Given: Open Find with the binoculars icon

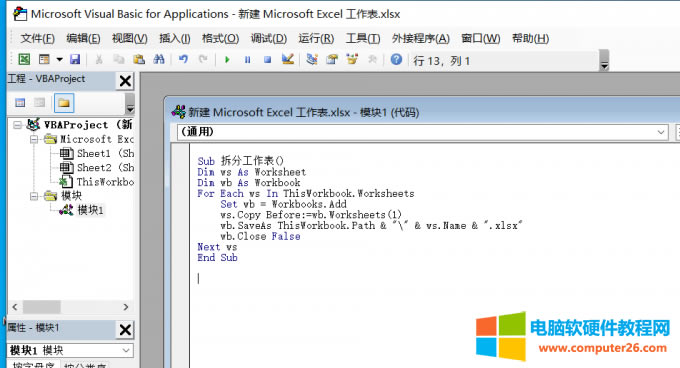Looking at the screenshot, I should tap(159, 59).
